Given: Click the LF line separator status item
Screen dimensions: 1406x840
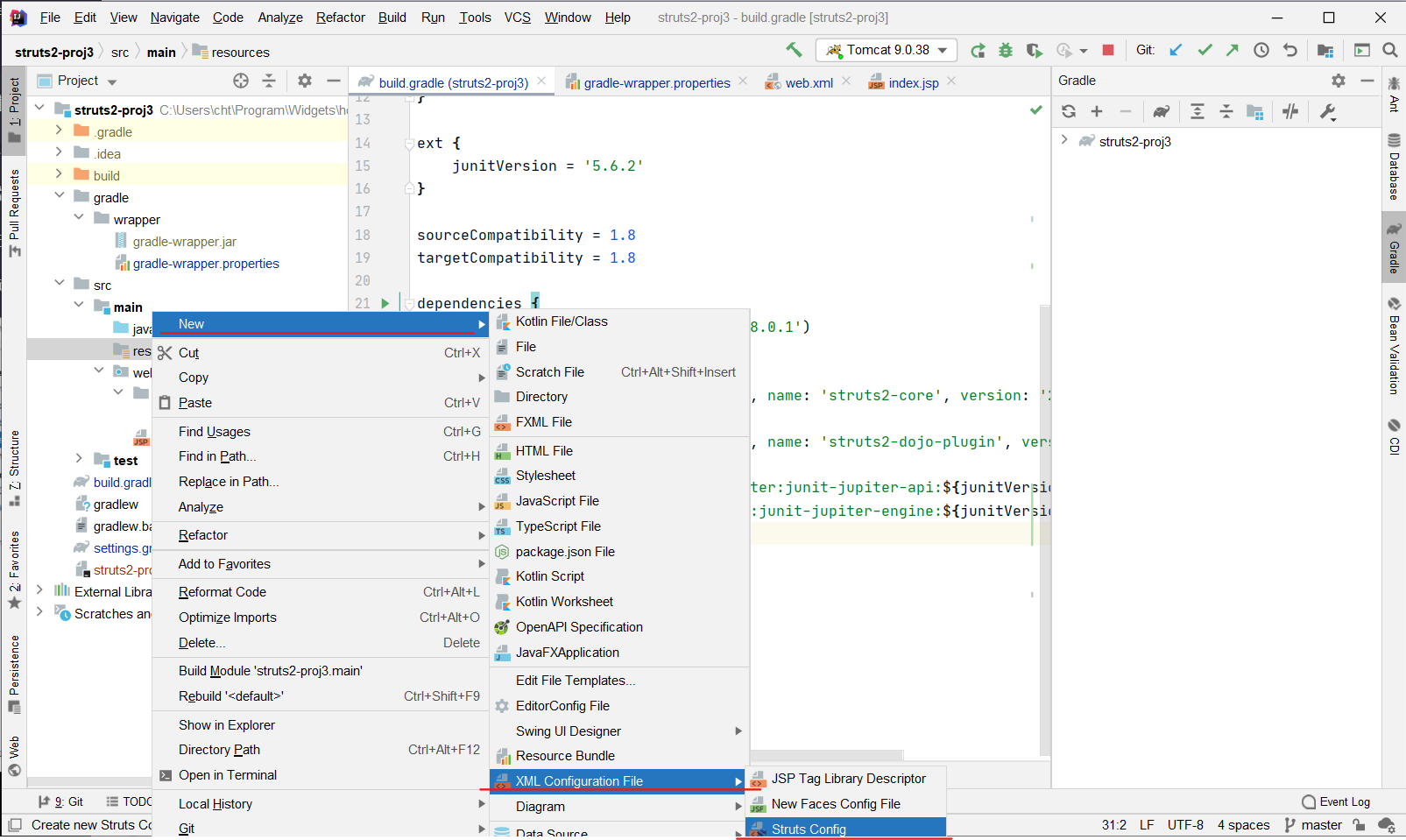Looking at the screenshot, I should (1147, 825).
